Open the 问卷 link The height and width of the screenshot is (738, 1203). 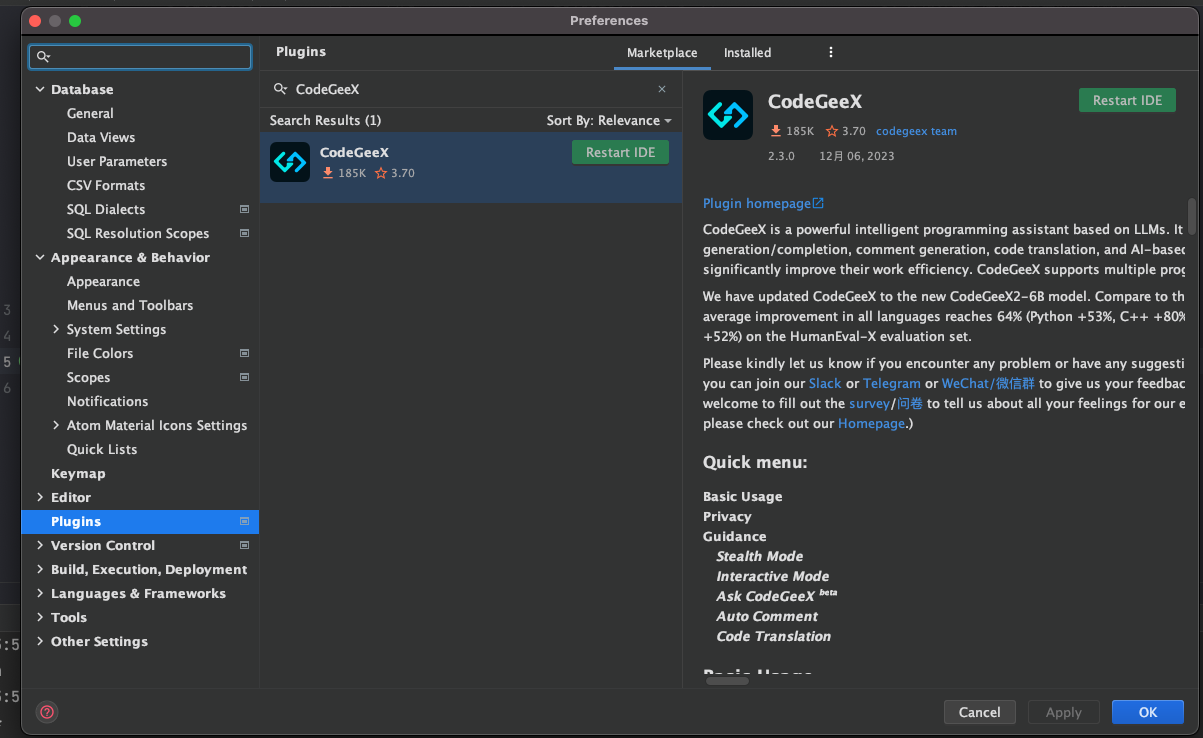(x=909, y=403)
